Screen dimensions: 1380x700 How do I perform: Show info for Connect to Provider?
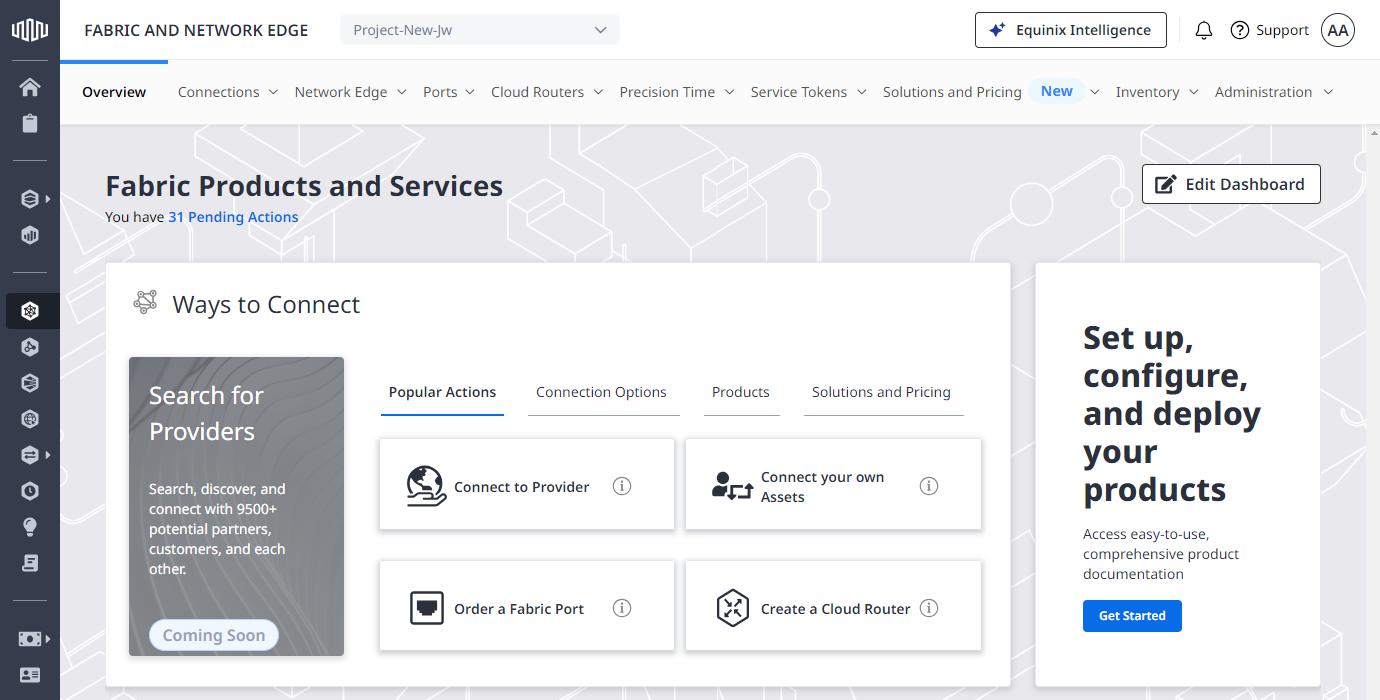[622, 486]
